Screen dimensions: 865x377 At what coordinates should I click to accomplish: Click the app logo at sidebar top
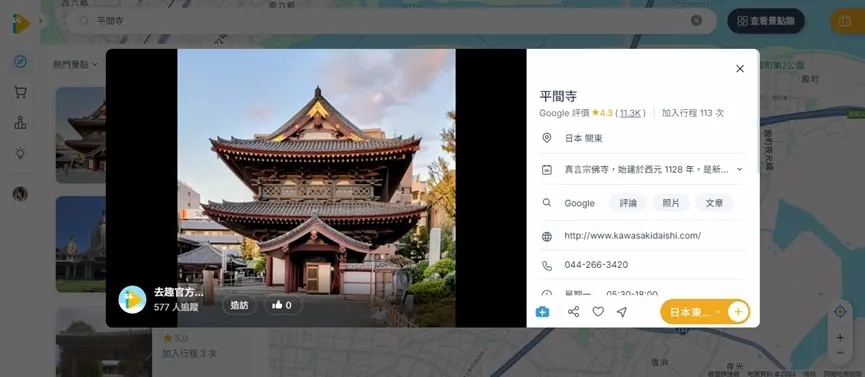point(21,23)
